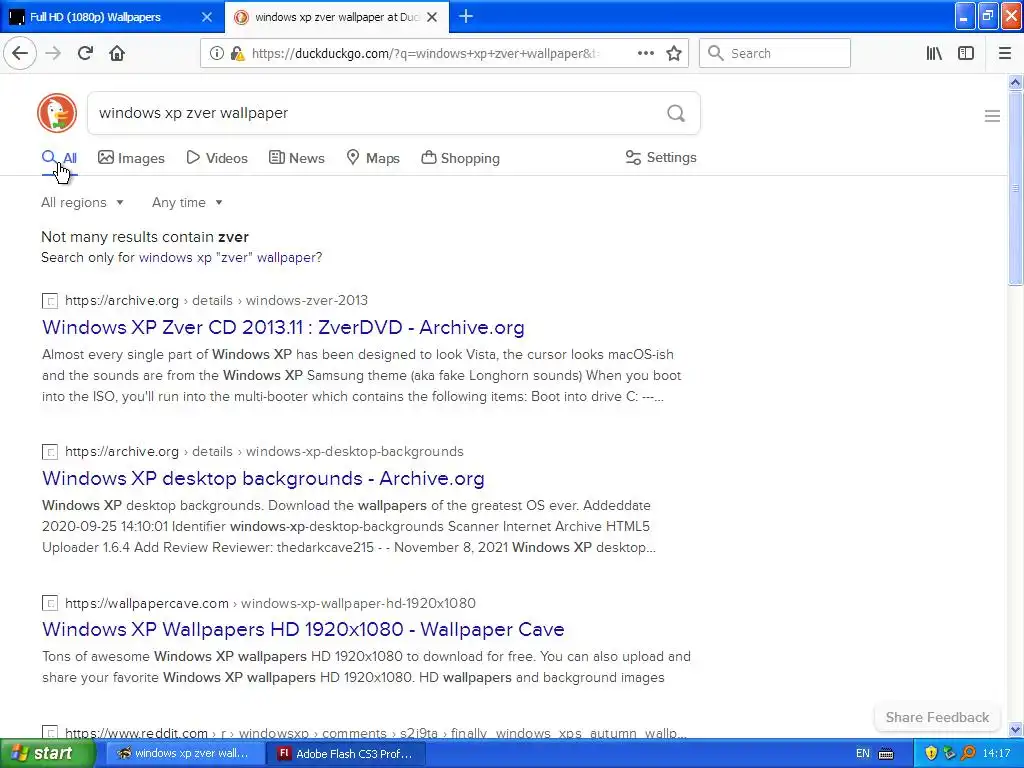
Task: Click the page scrollbar up arrow
Action: (1015, 82)
